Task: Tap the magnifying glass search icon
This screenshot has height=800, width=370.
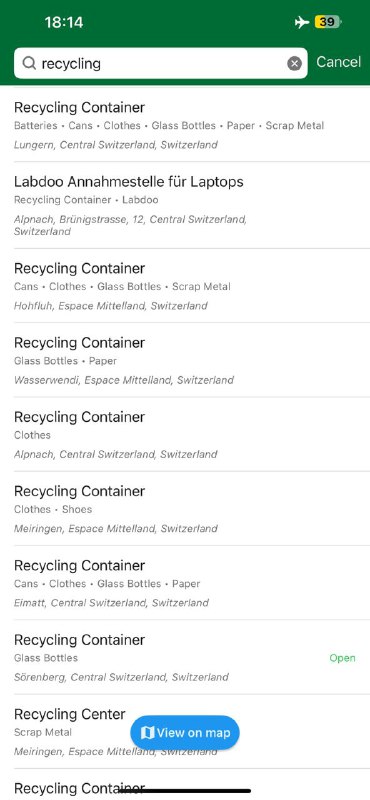Action: pos(30,63)
